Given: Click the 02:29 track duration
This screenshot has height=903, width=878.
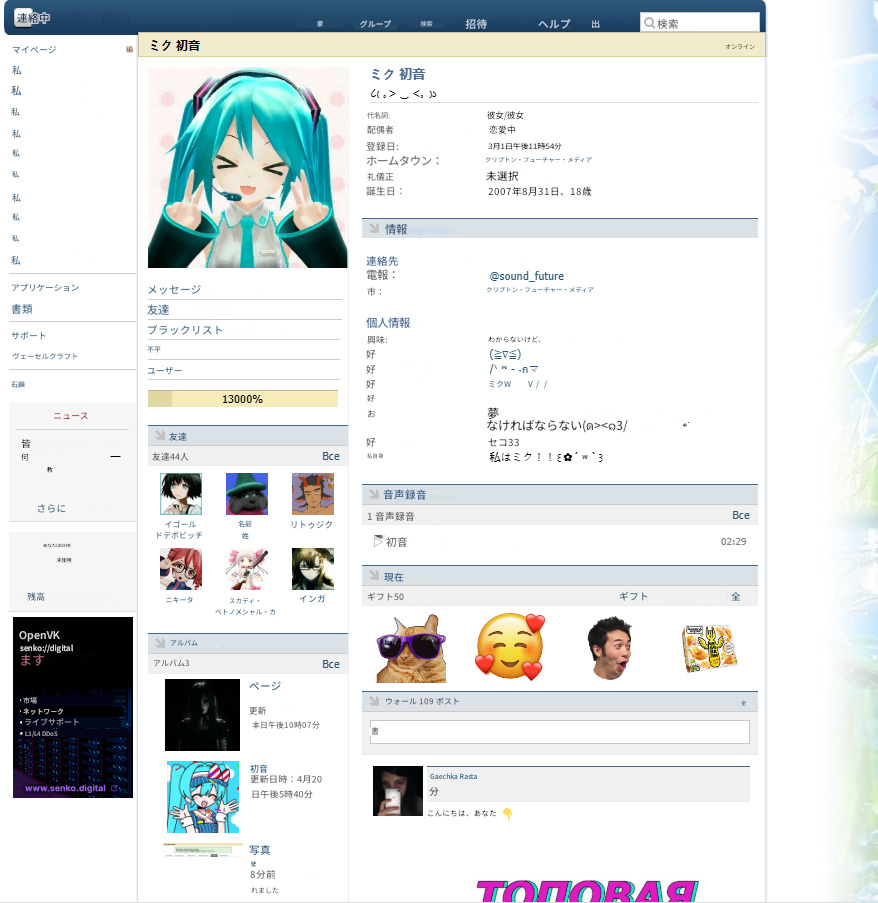Looking at the screenshot, I should coord(733,541).
